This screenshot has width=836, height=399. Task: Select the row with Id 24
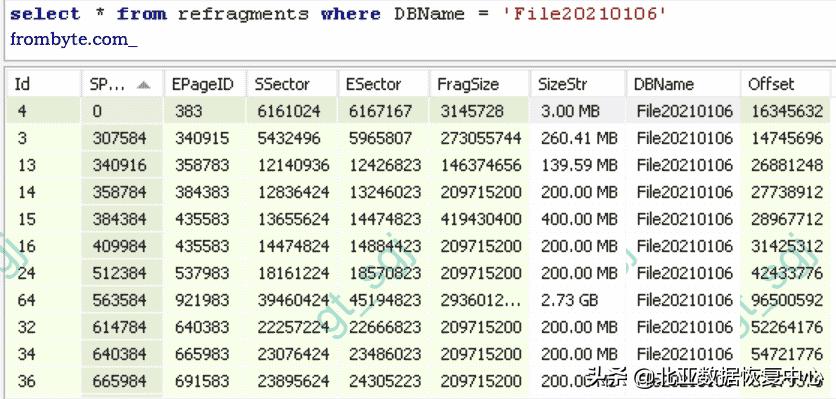[x=418, y=273]
